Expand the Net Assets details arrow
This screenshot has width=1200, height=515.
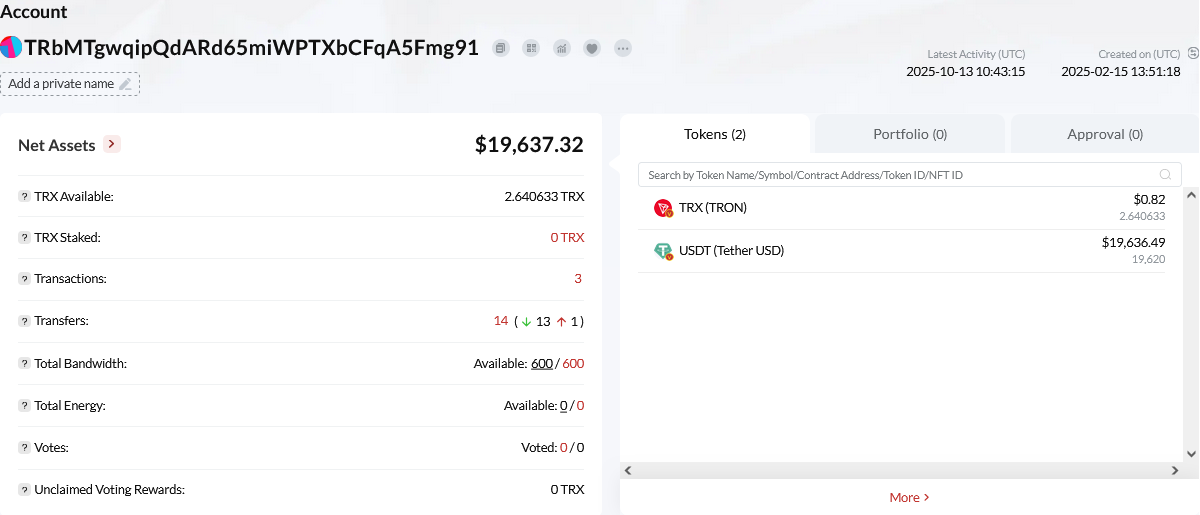click(x=112, y=145)
